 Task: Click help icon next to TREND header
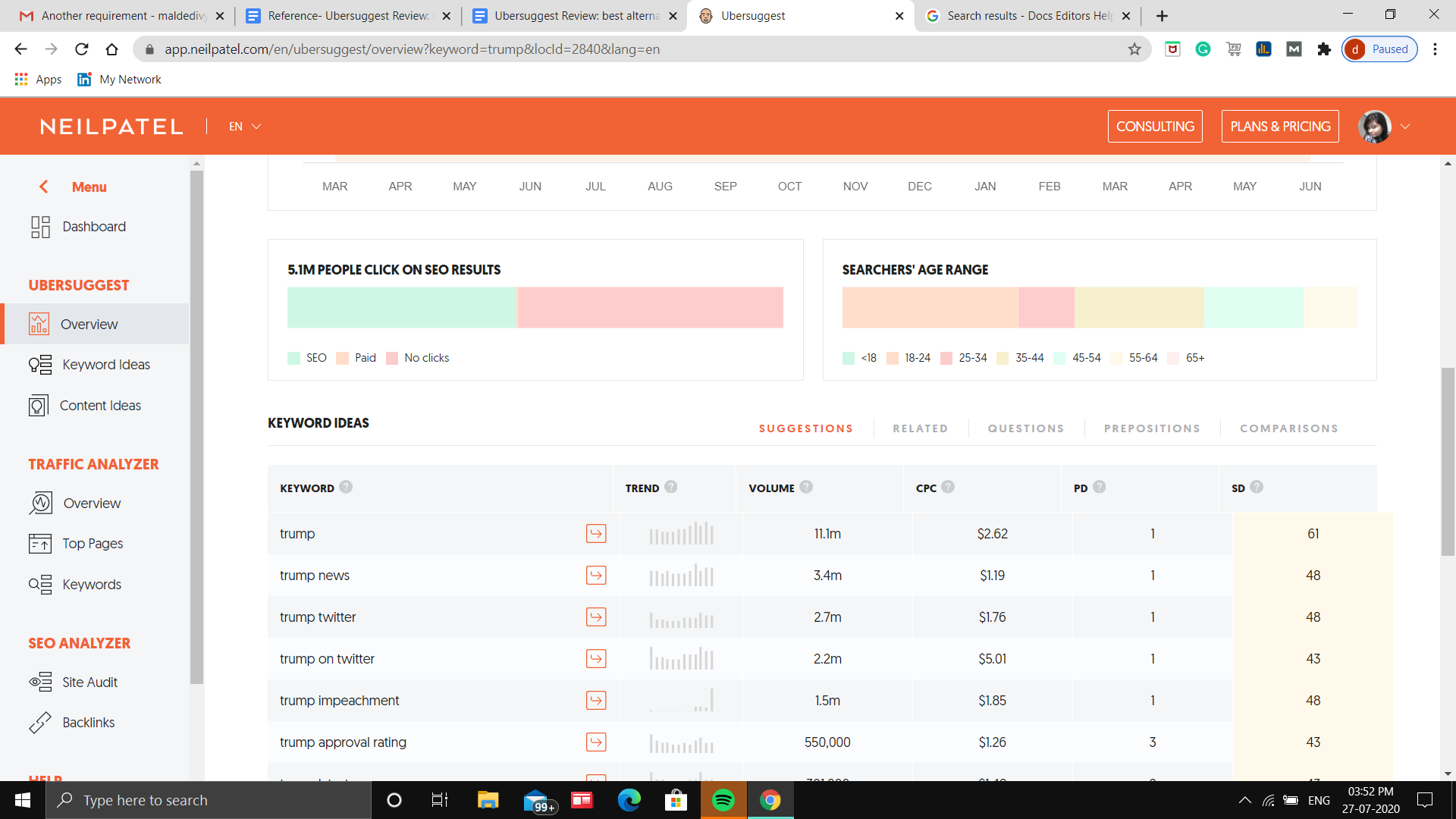pyautogui.click(x=670, y=487)
